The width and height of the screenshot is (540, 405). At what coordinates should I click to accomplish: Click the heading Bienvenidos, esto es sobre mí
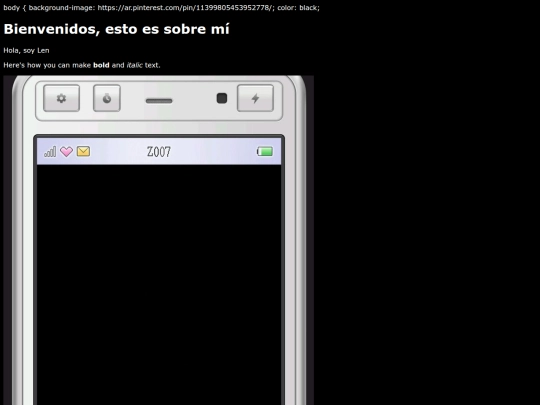pos(116,29)
